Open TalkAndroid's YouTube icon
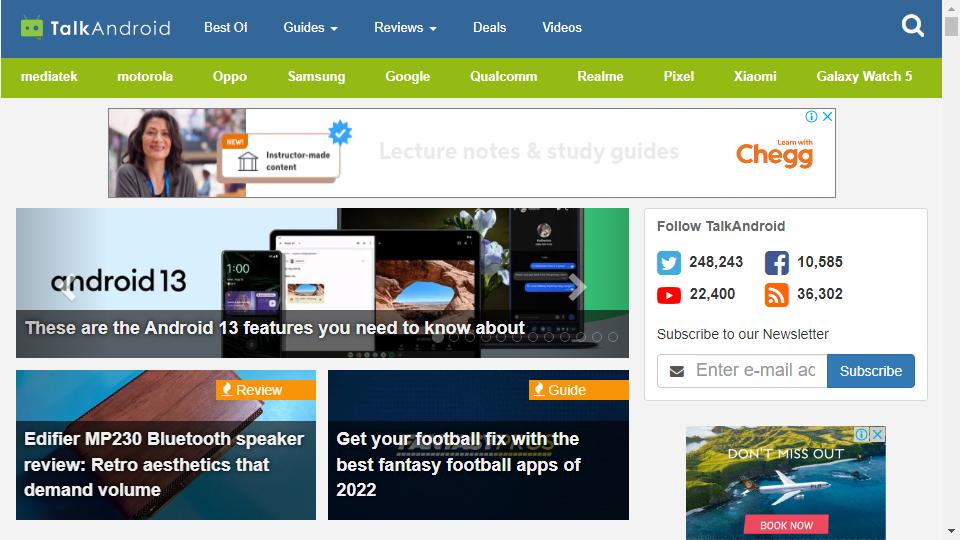 (669, 295)
